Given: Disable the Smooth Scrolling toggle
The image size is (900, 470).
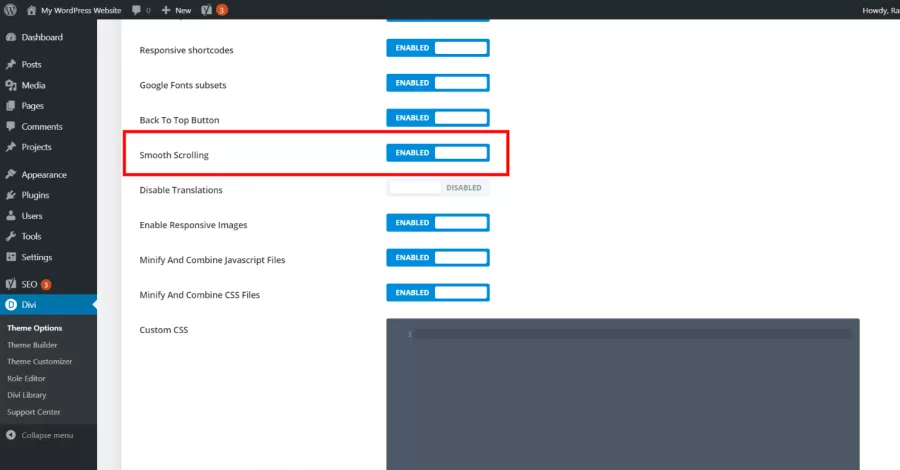Looking at the screenshot, I should [x=438, y=153].
